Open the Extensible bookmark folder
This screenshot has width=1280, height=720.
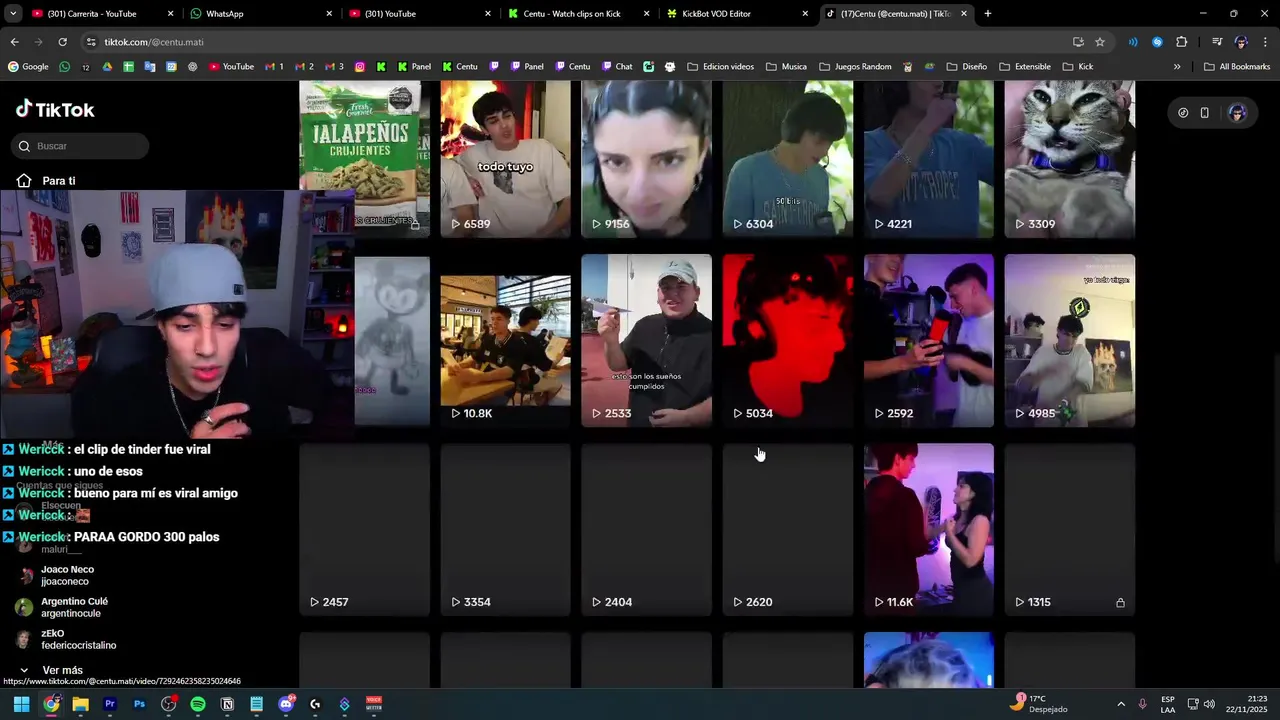(1024, 67)
